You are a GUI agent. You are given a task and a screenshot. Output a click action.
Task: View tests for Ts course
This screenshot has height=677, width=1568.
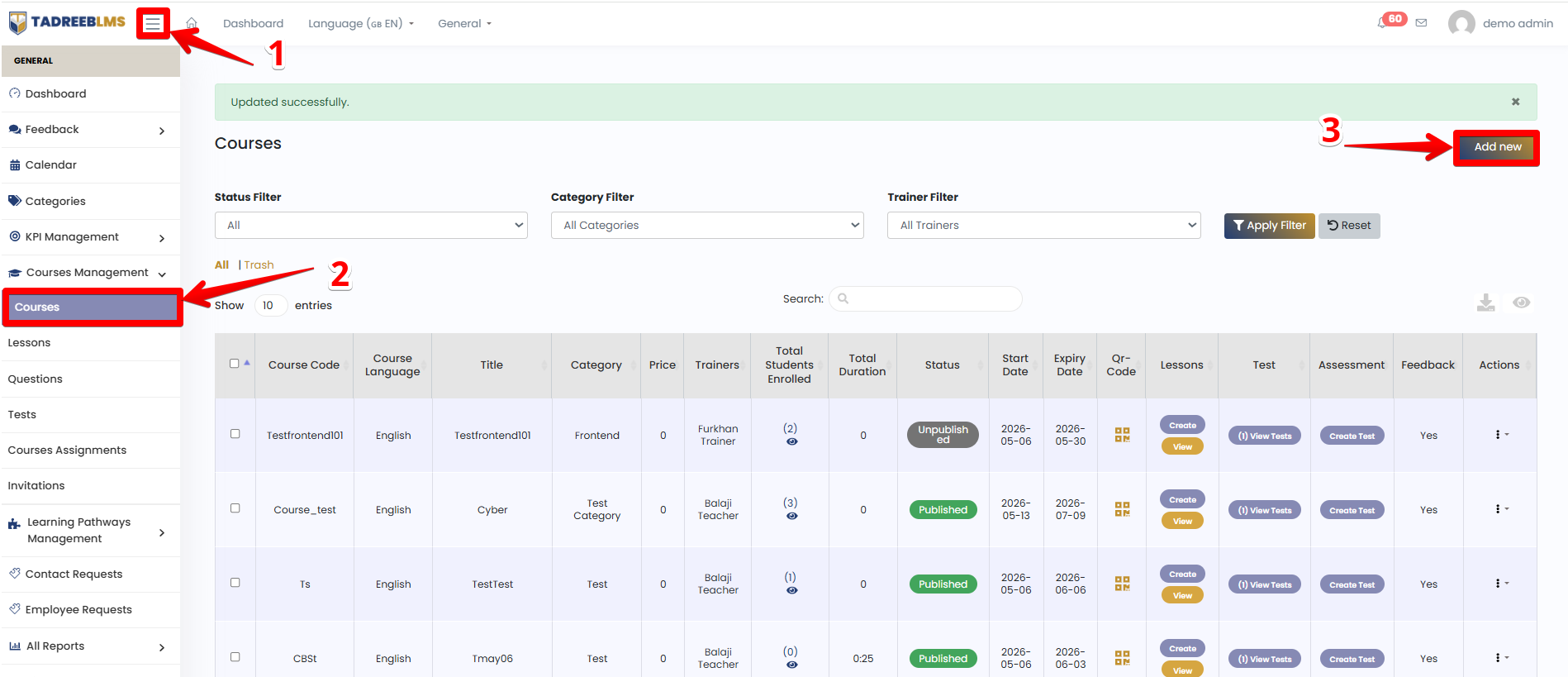tap(1264, 584)
